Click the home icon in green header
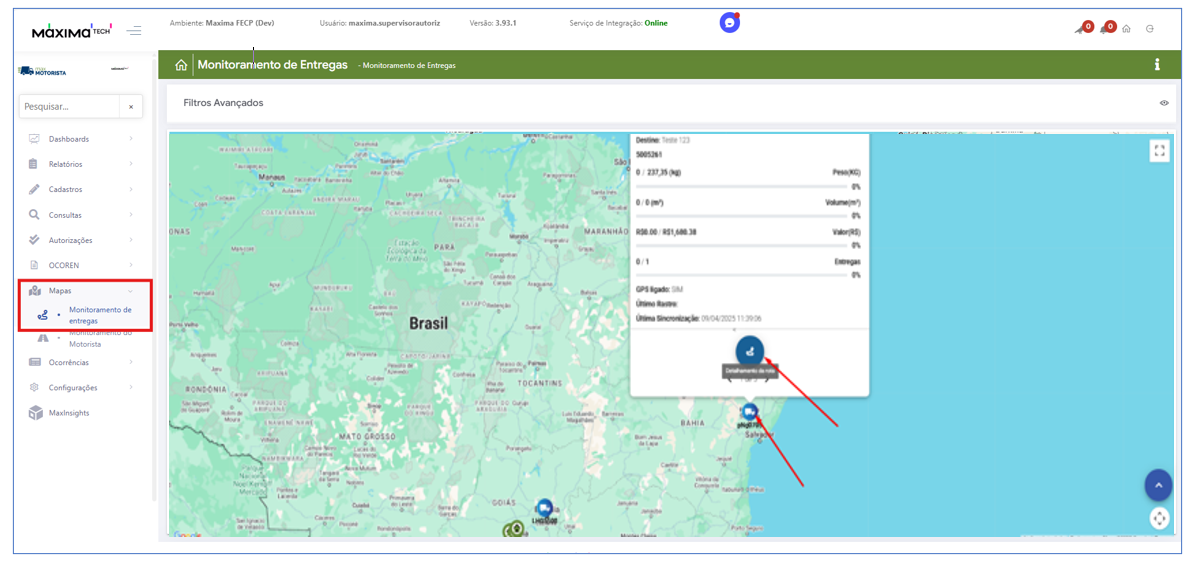The height and width of the screenshot is (561, 1190). pyautogui.click(x=181, y=65)
